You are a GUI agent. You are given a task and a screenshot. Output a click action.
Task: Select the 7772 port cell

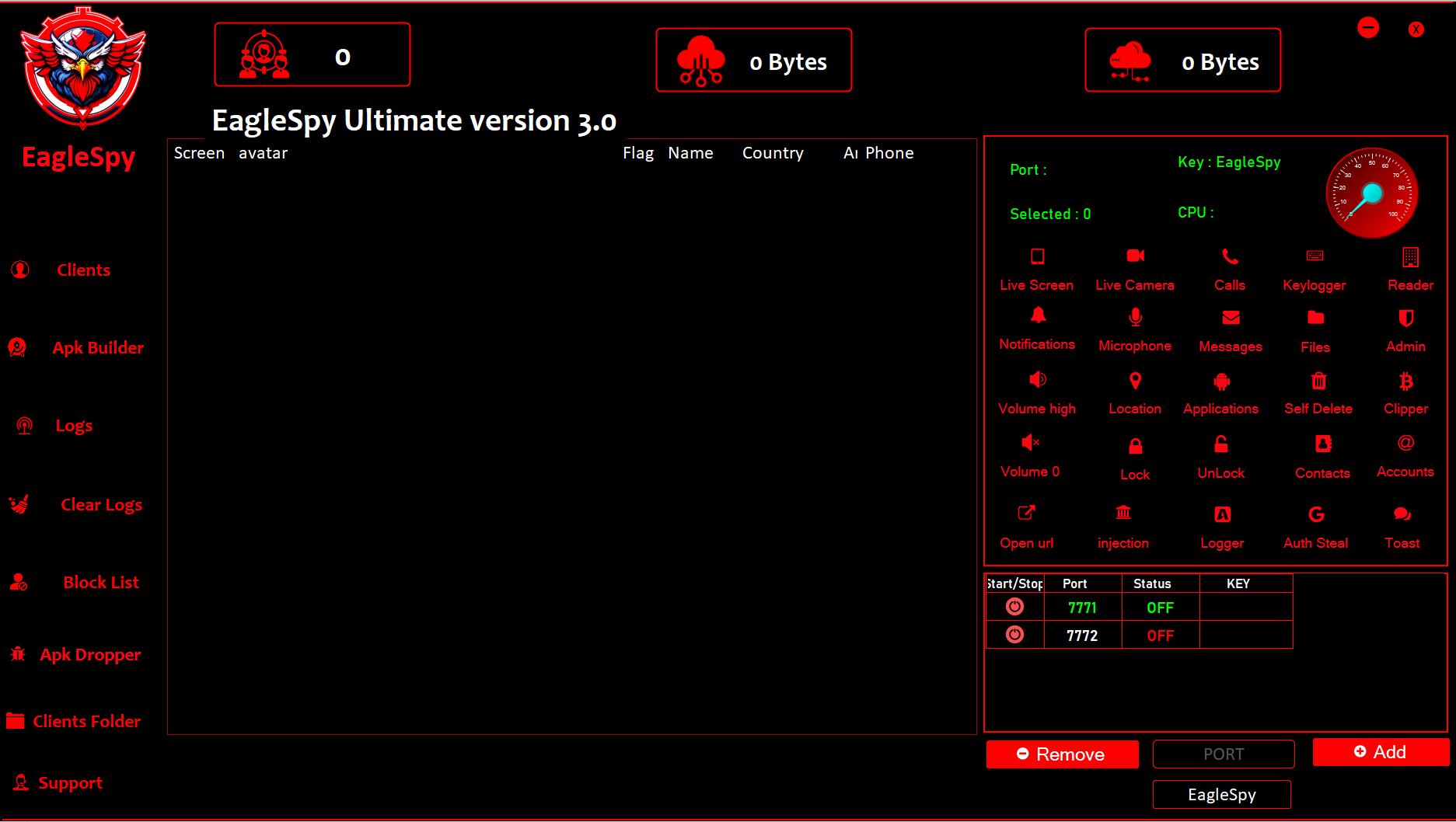[x=1082, y=636]
